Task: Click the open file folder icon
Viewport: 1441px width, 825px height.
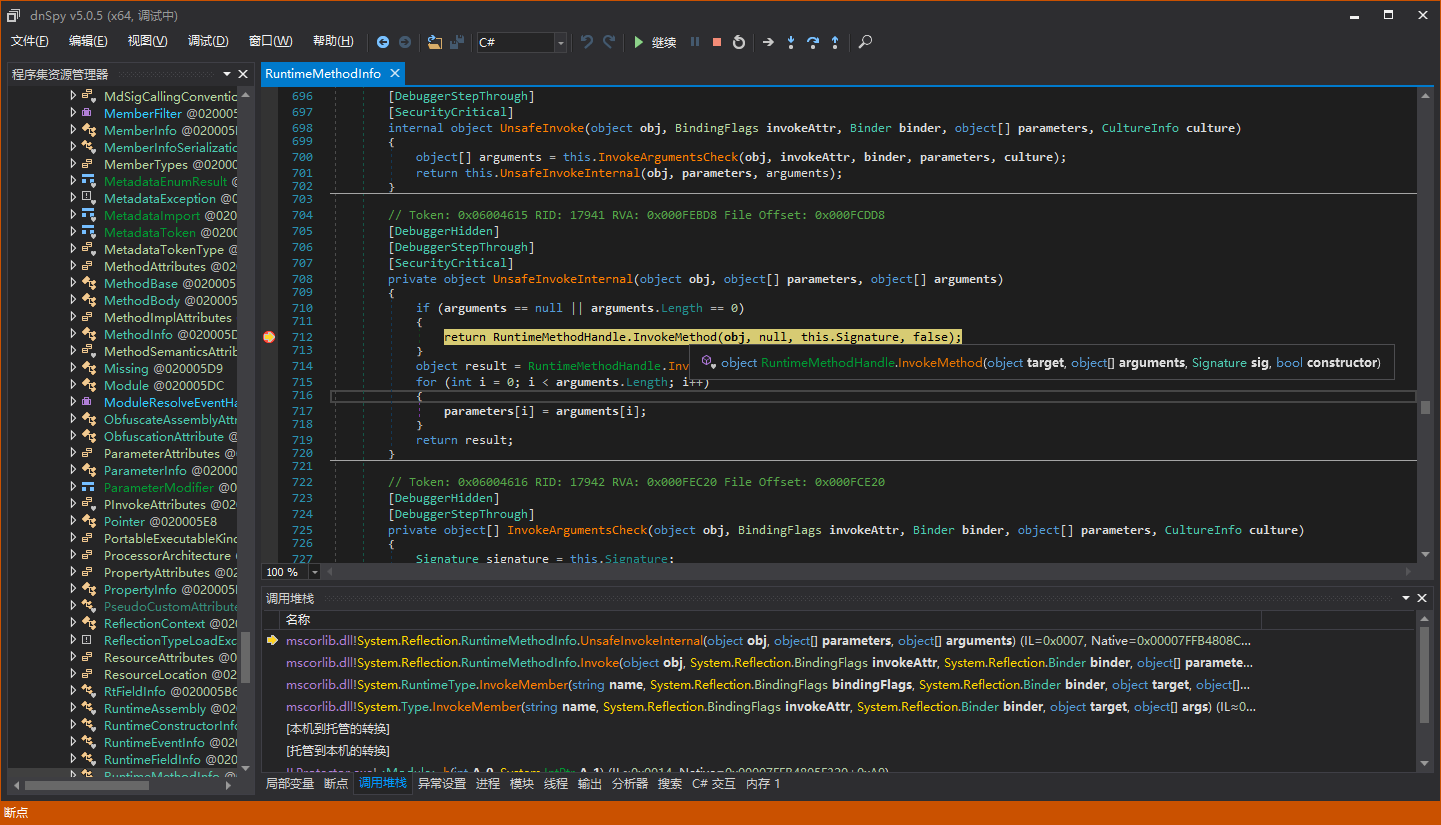Action: pyautogui.click(x=435, y=42)
